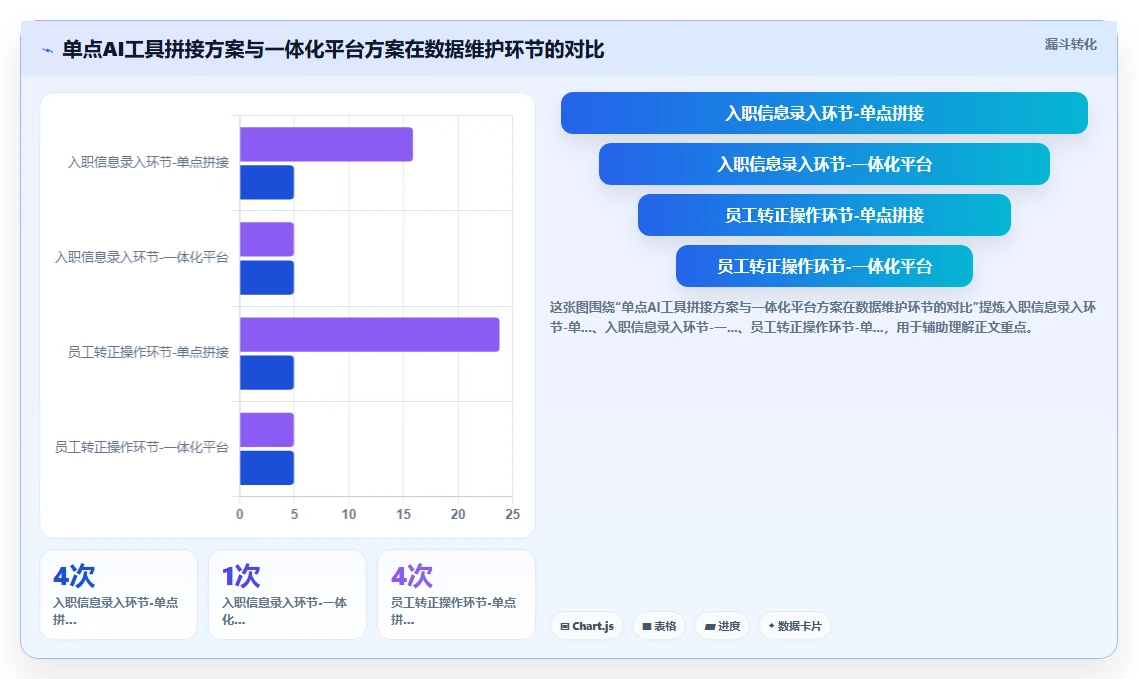Select the 入职信息录入环节-一体化平台 funnel stage
Image resolution: width=1138 pixels, height=679 pixels.
click(824, 164)
